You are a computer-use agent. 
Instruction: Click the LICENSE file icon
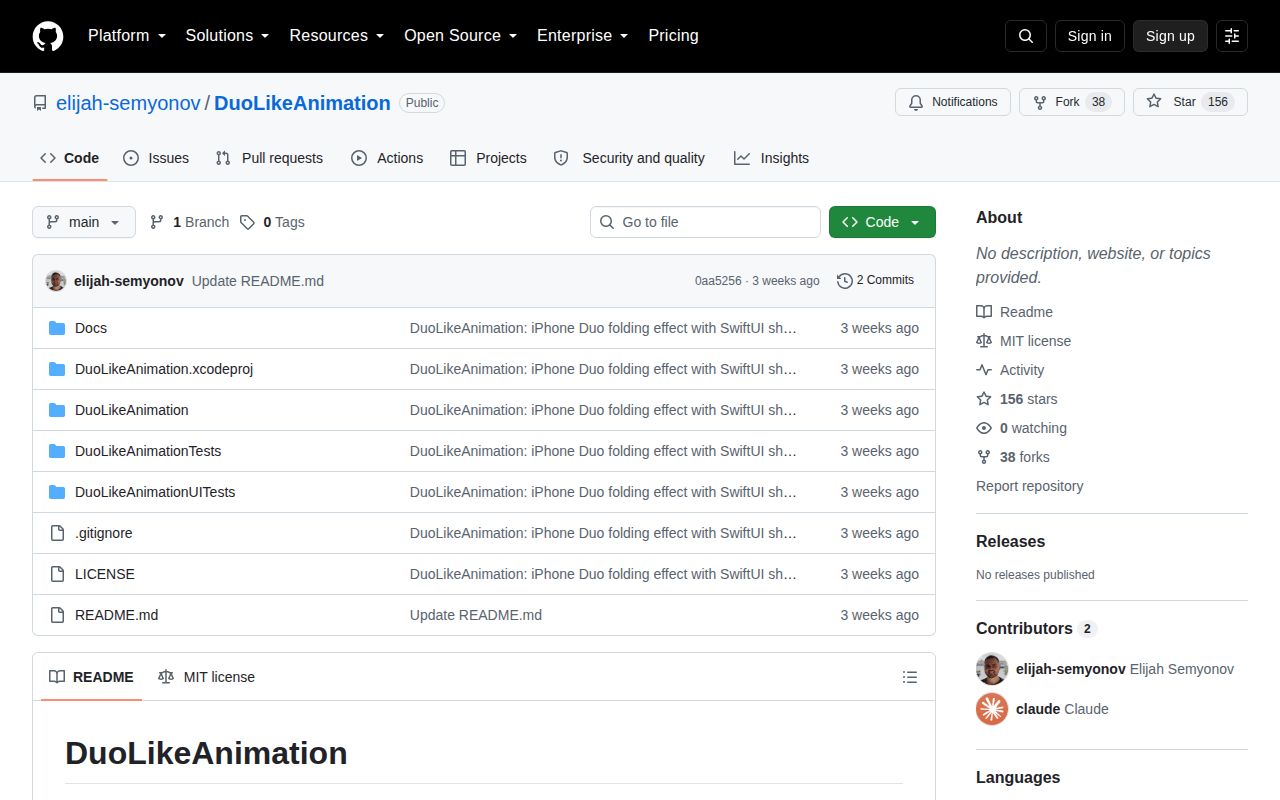pos(57,574)
